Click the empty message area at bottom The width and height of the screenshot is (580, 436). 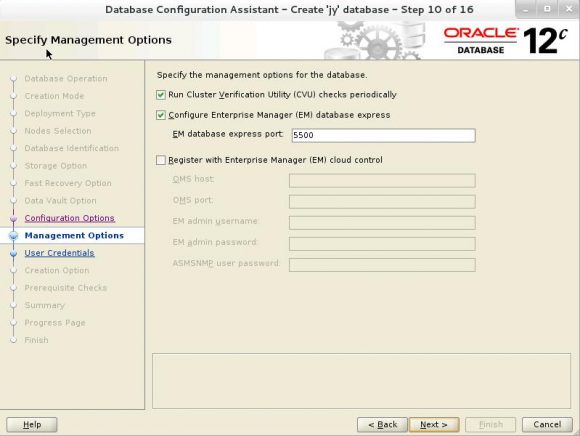[361, 381]
